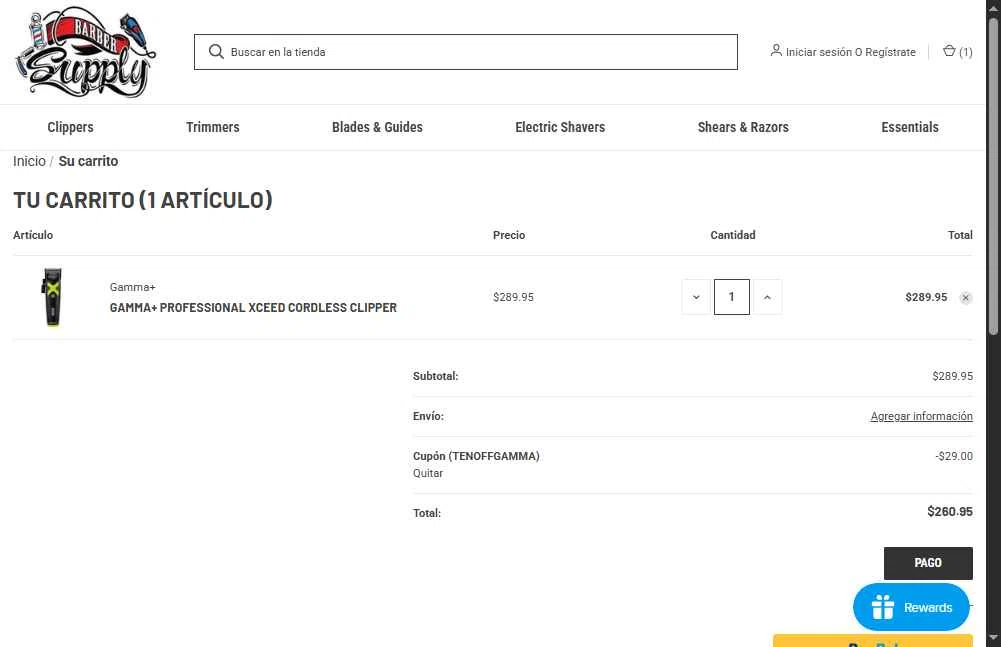Open the Gamma+ brand link

click(x=133, y=287)
